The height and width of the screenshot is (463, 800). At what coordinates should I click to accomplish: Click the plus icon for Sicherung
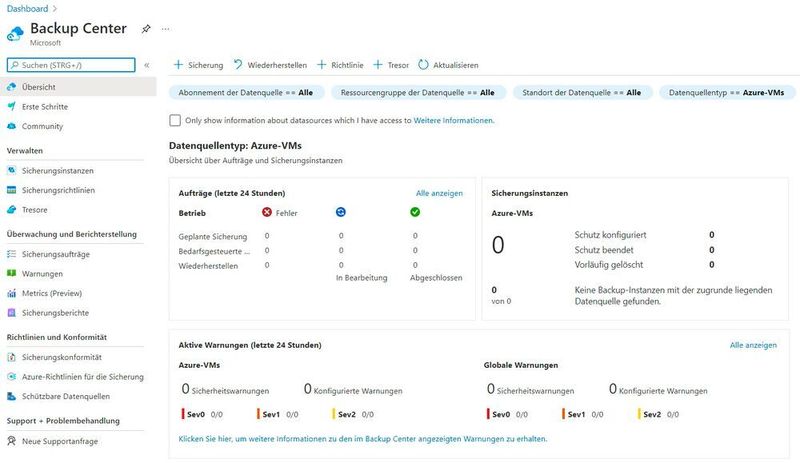click(178, 65)
